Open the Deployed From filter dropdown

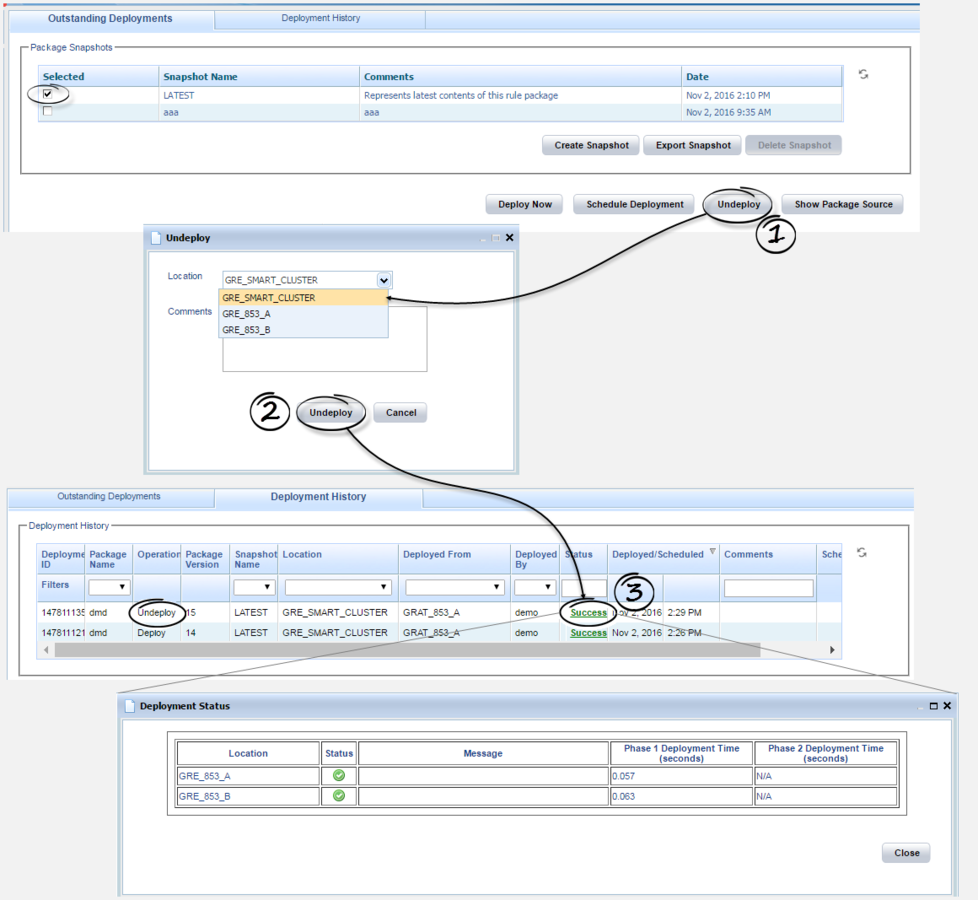(x=455, y=587)
